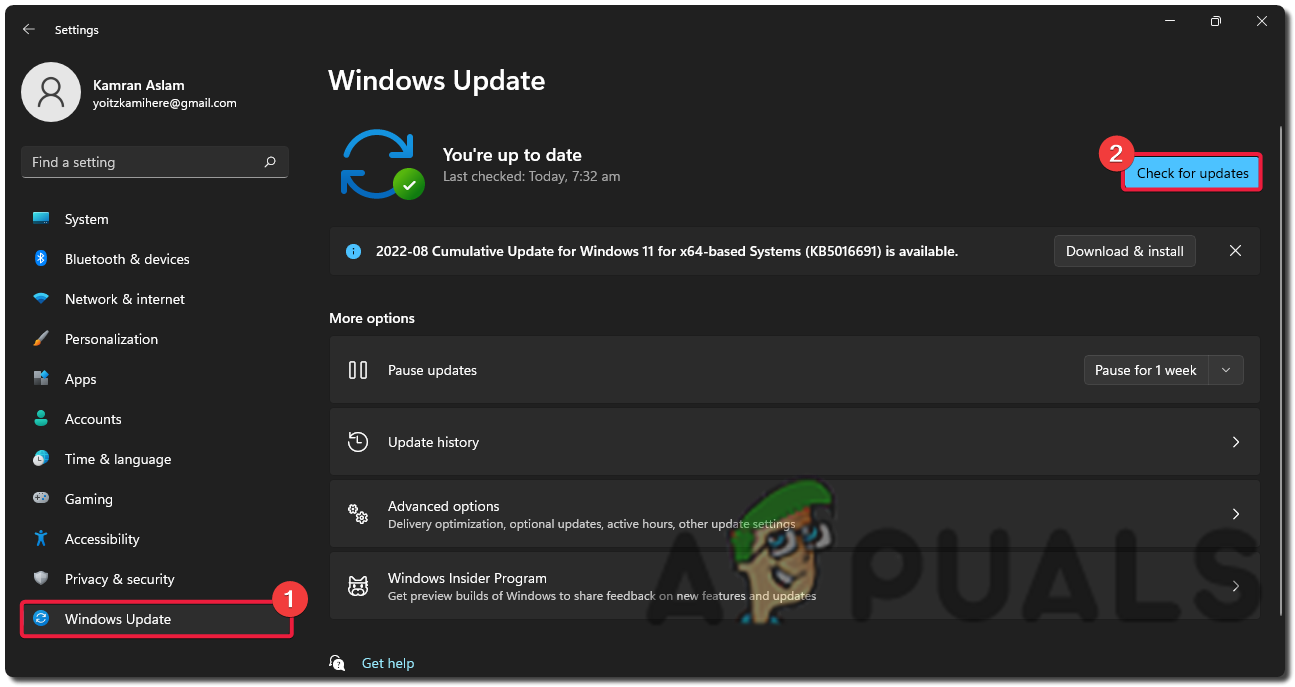1295x687 pixels.
Task: Click the KB5016691 cumulative update text
Action: pyautogui.click(x=667, y=252)
